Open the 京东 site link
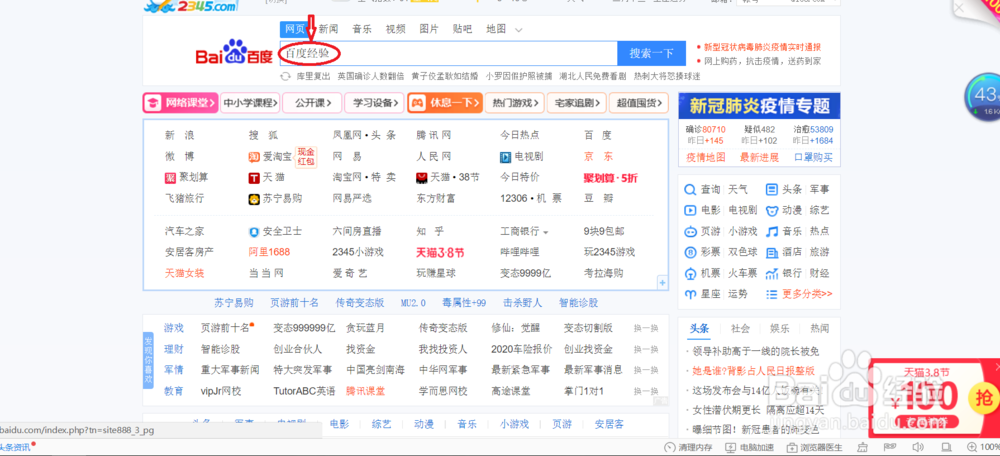1000x456 pixels. (598, 157)
